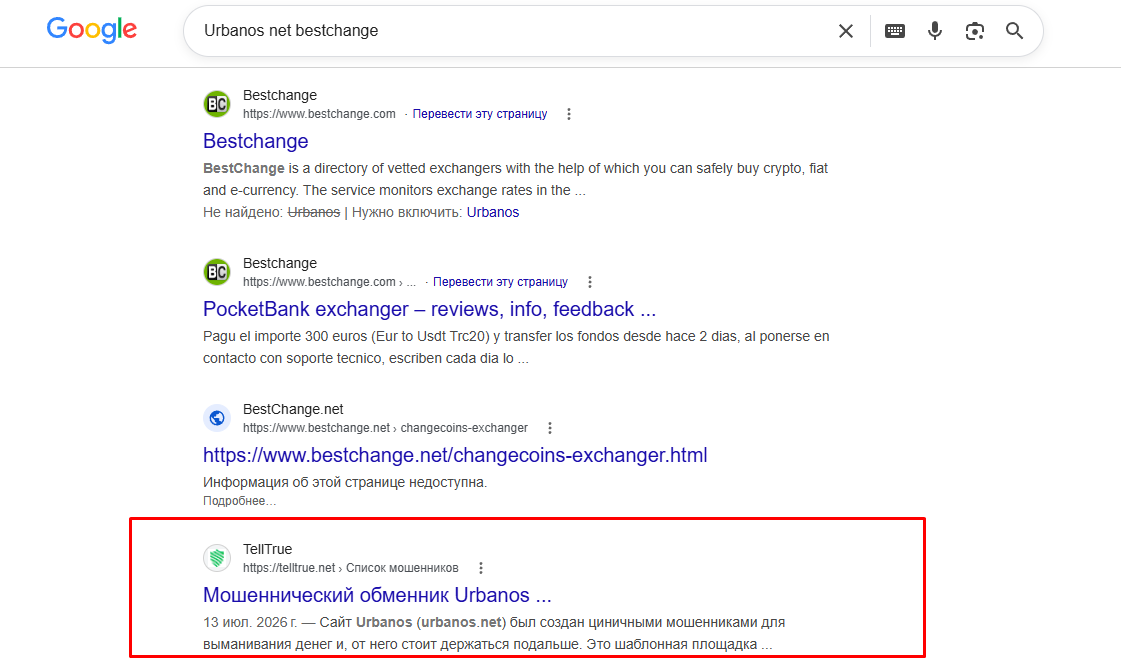Open more options for first Bestchange result

pos(569,114)
